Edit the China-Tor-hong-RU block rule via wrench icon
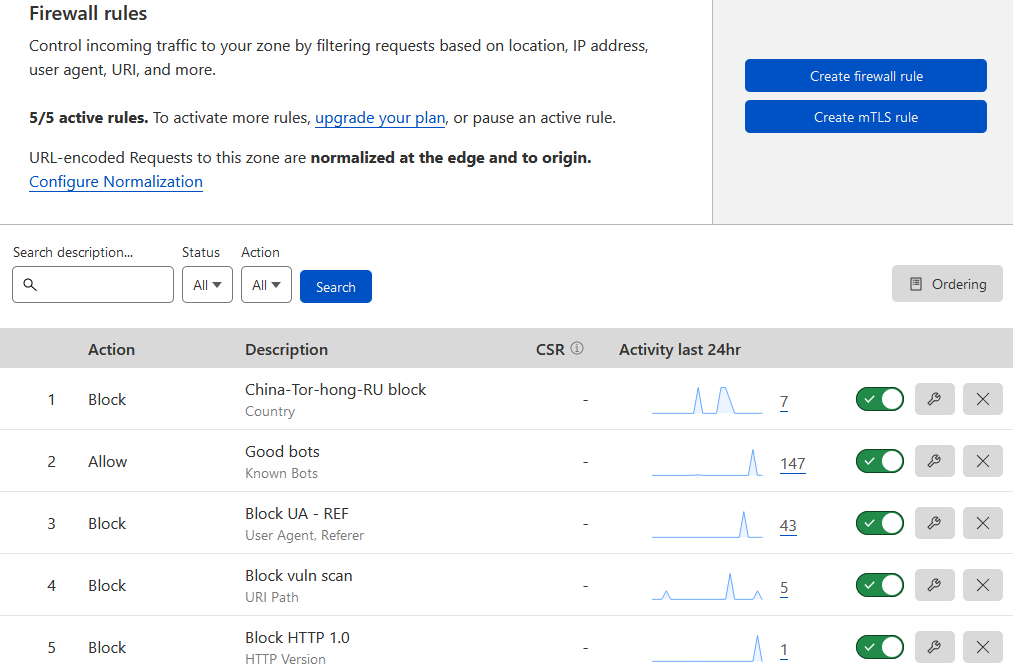1013x672 pixels. point(934,400)
